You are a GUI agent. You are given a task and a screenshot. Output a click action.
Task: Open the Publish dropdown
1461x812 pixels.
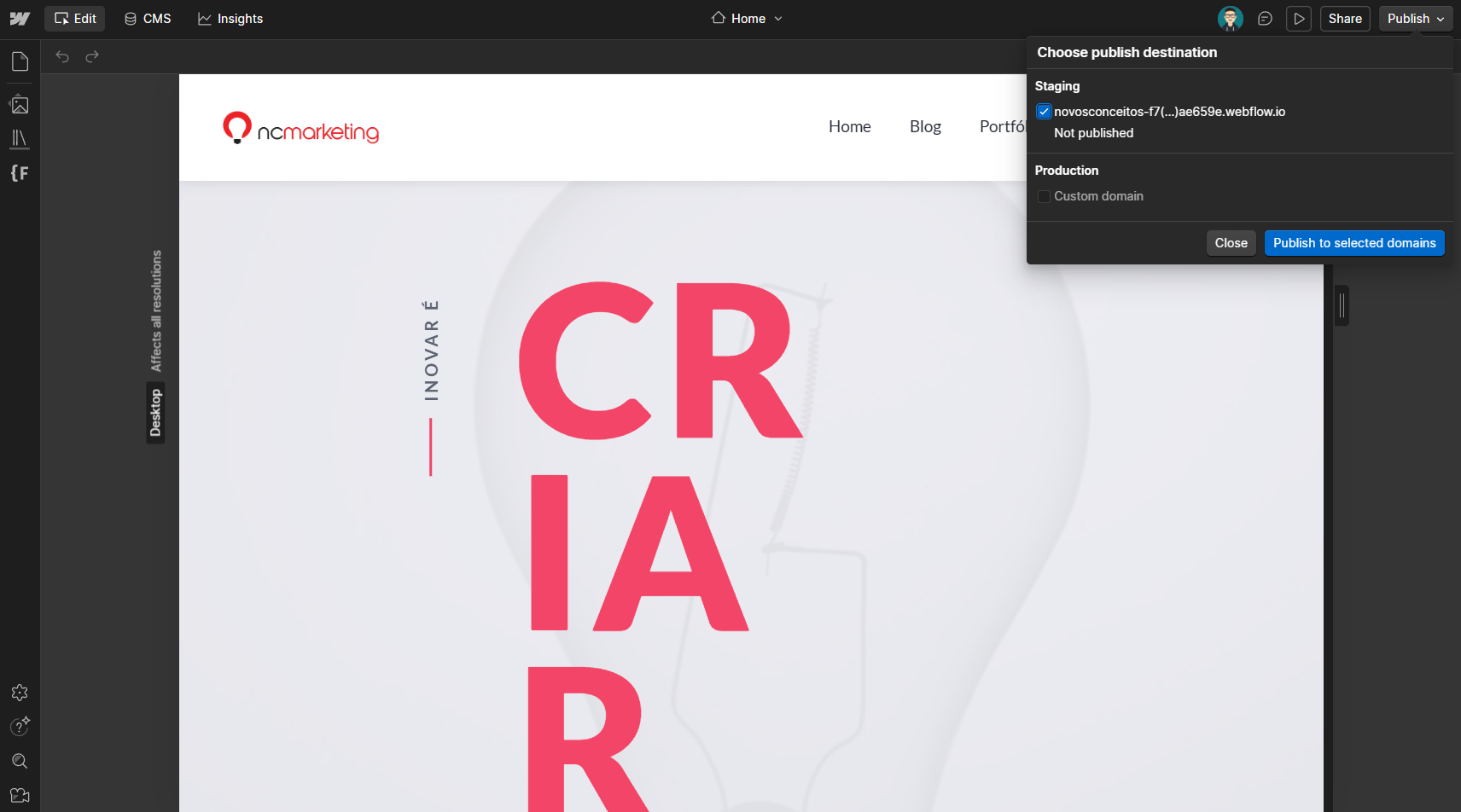pos(1416,19)
